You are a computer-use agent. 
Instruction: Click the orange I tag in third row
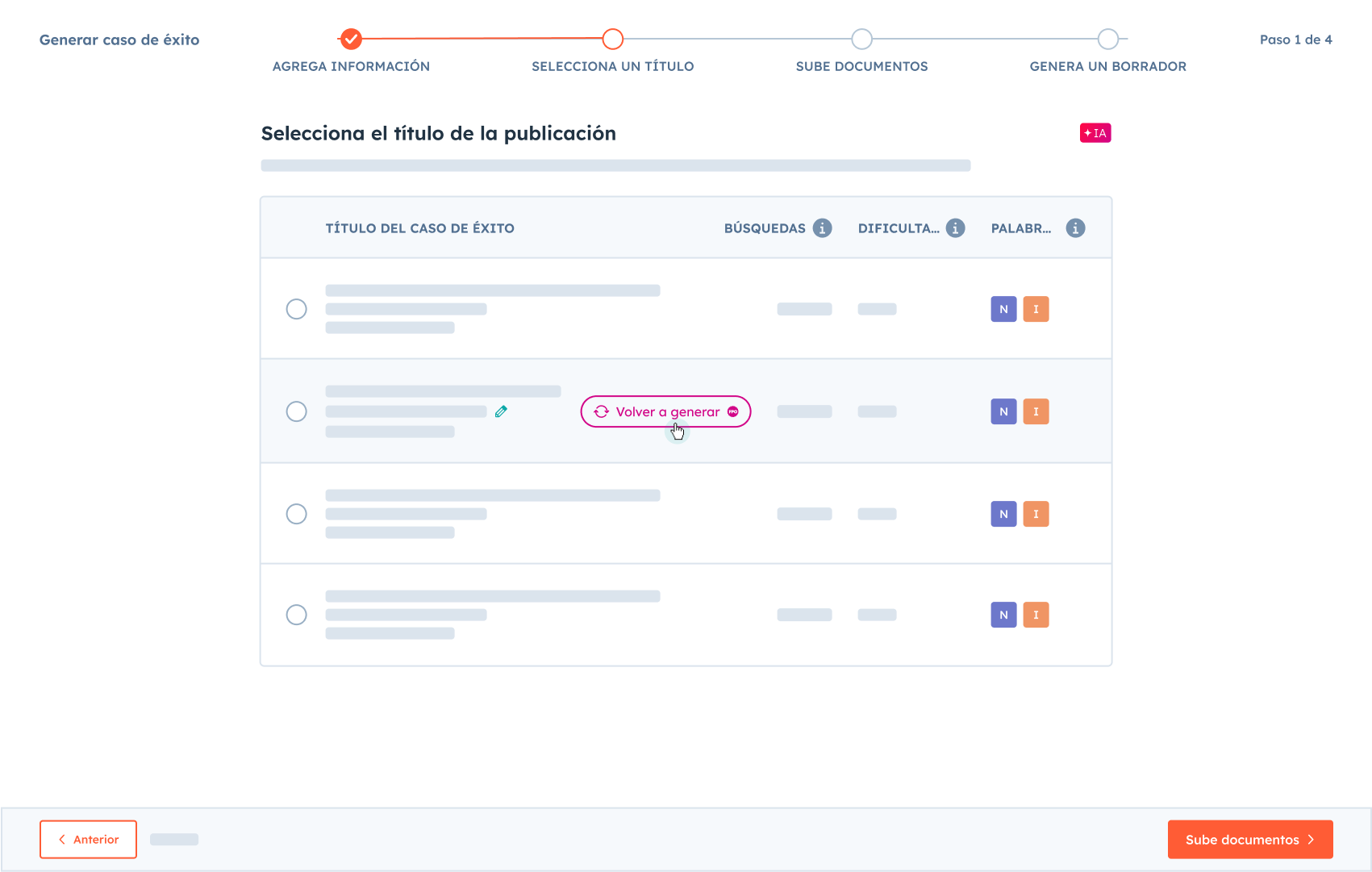point(1036,514)
